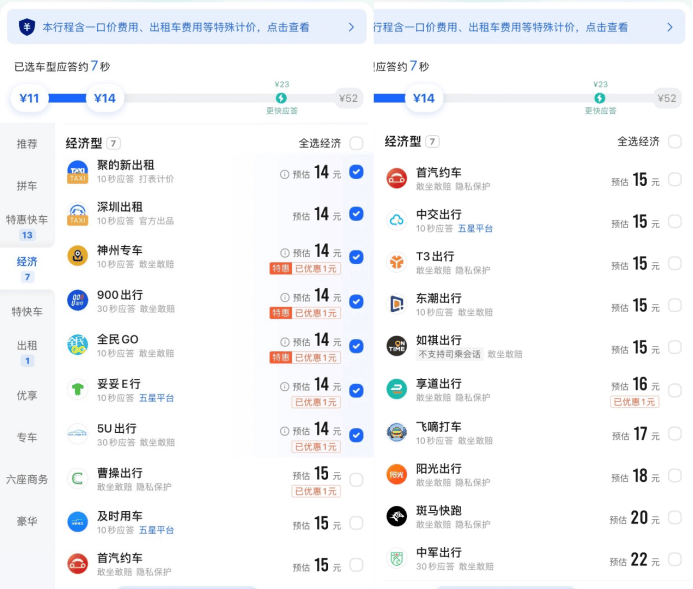693x589 pixels.
Task: Switch to the 推荐 sidebar tab
Action: coord(27,144)
